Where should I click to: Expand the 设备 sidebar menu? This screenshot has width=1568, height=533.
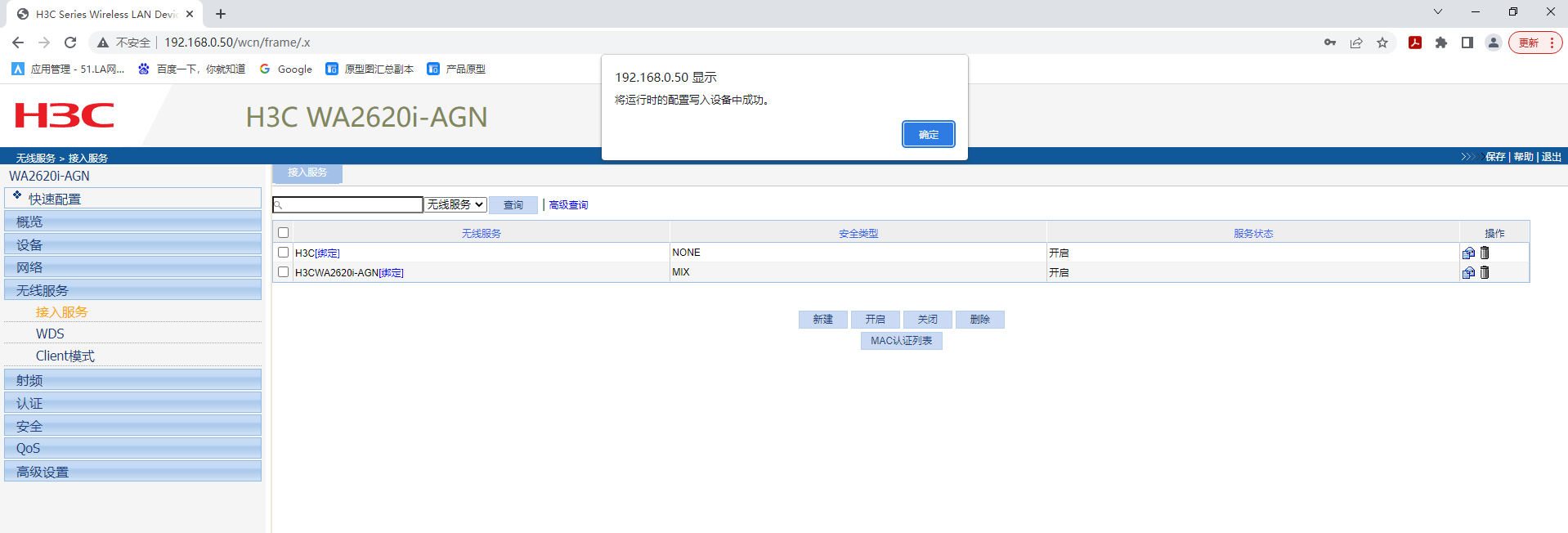click(132, 244)
